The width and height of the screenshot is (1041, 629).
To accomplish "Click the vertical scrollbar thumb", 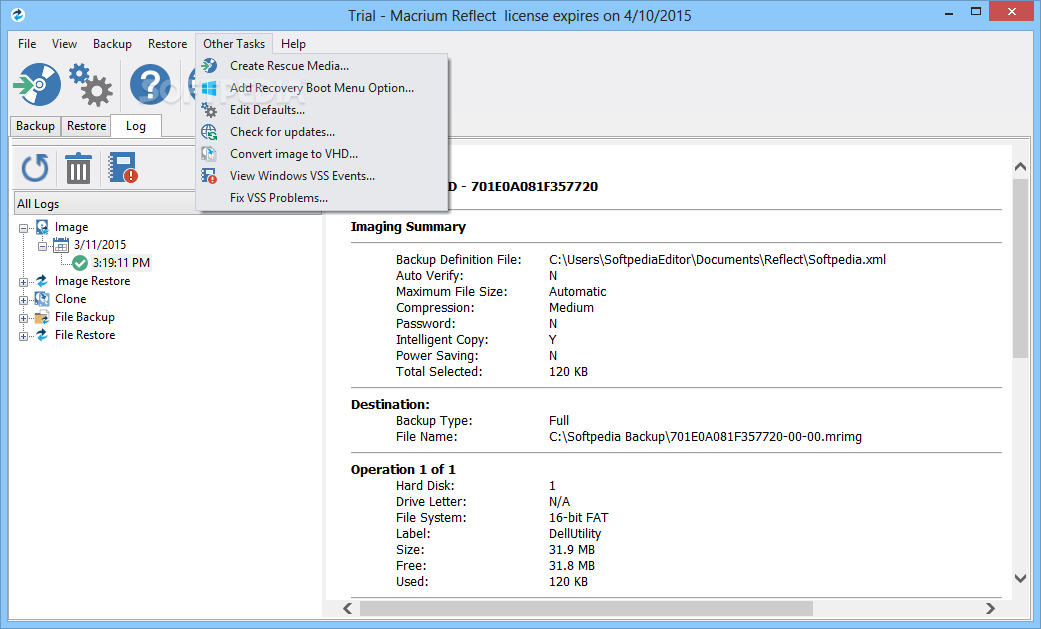I will (x=1020, y=269).
